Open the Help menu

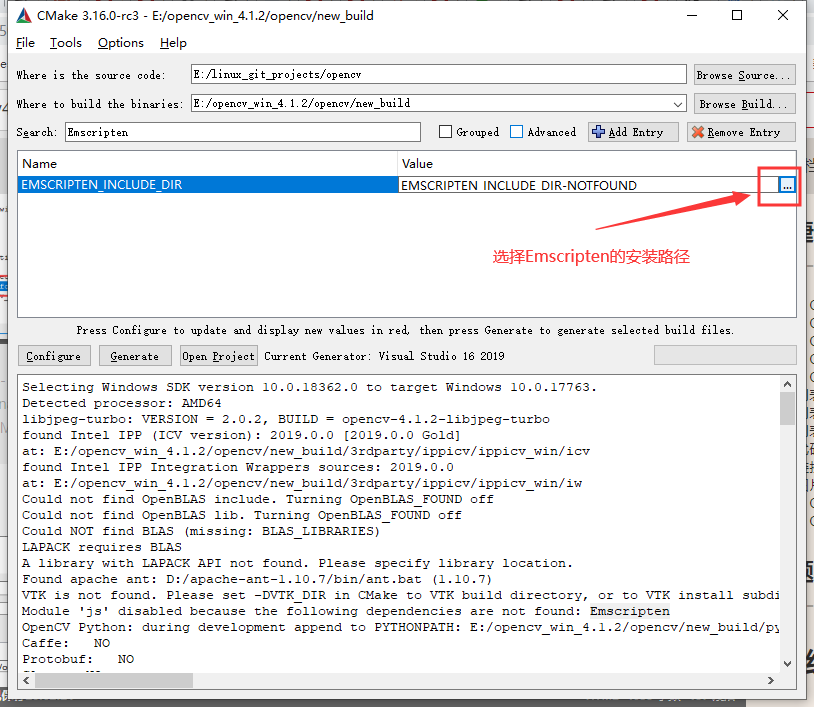[172, 43]
